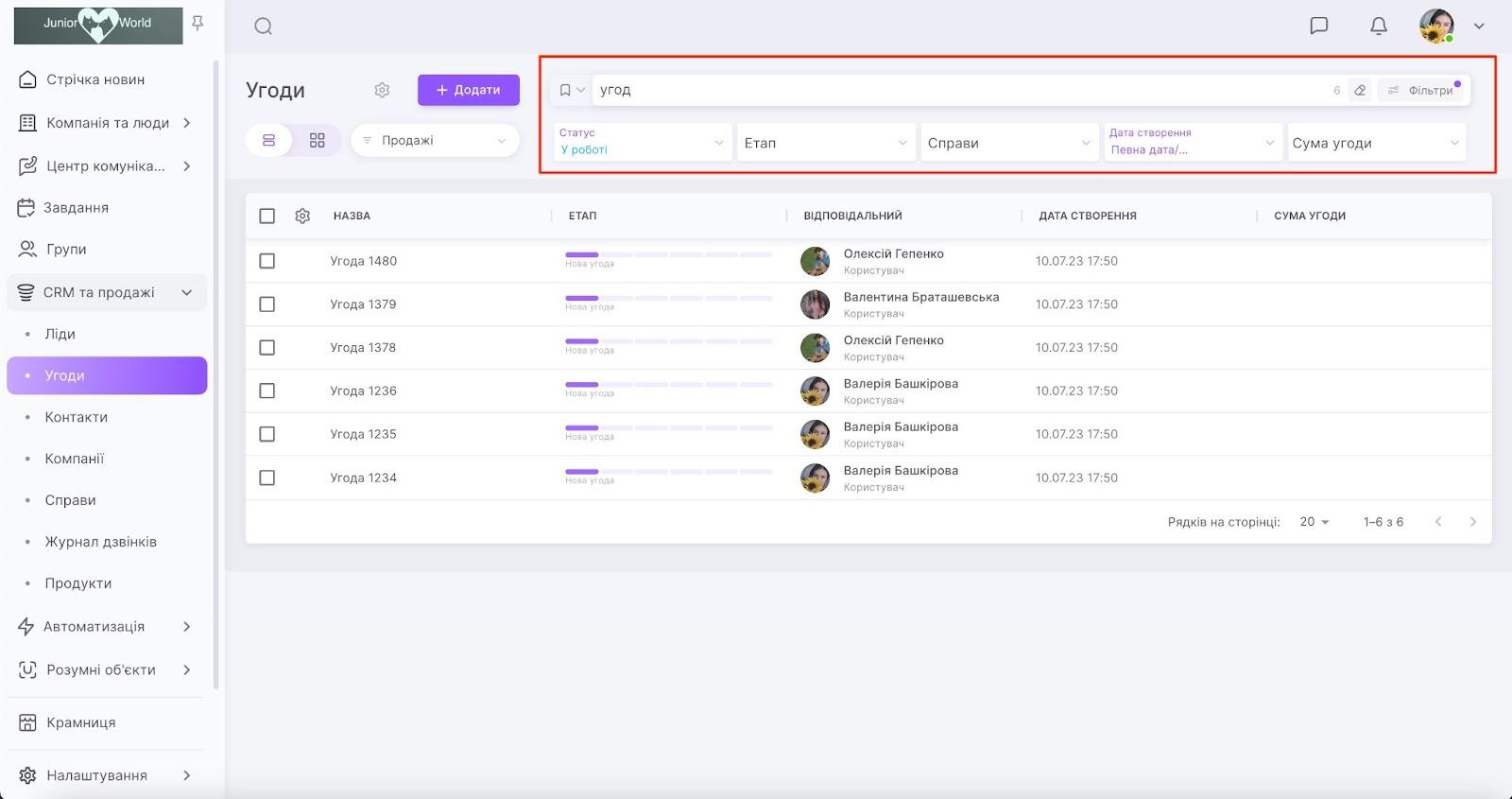The image size is (1512, 799).
Task: Open the chat messages icon
Action: pos(1319,26)
